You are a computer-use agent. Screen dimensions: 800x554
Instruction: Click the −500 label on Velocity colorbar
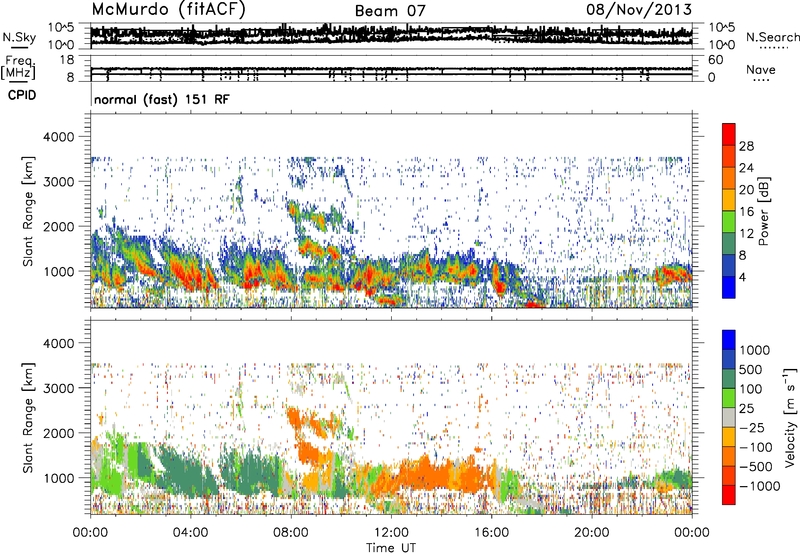[755, 466]
